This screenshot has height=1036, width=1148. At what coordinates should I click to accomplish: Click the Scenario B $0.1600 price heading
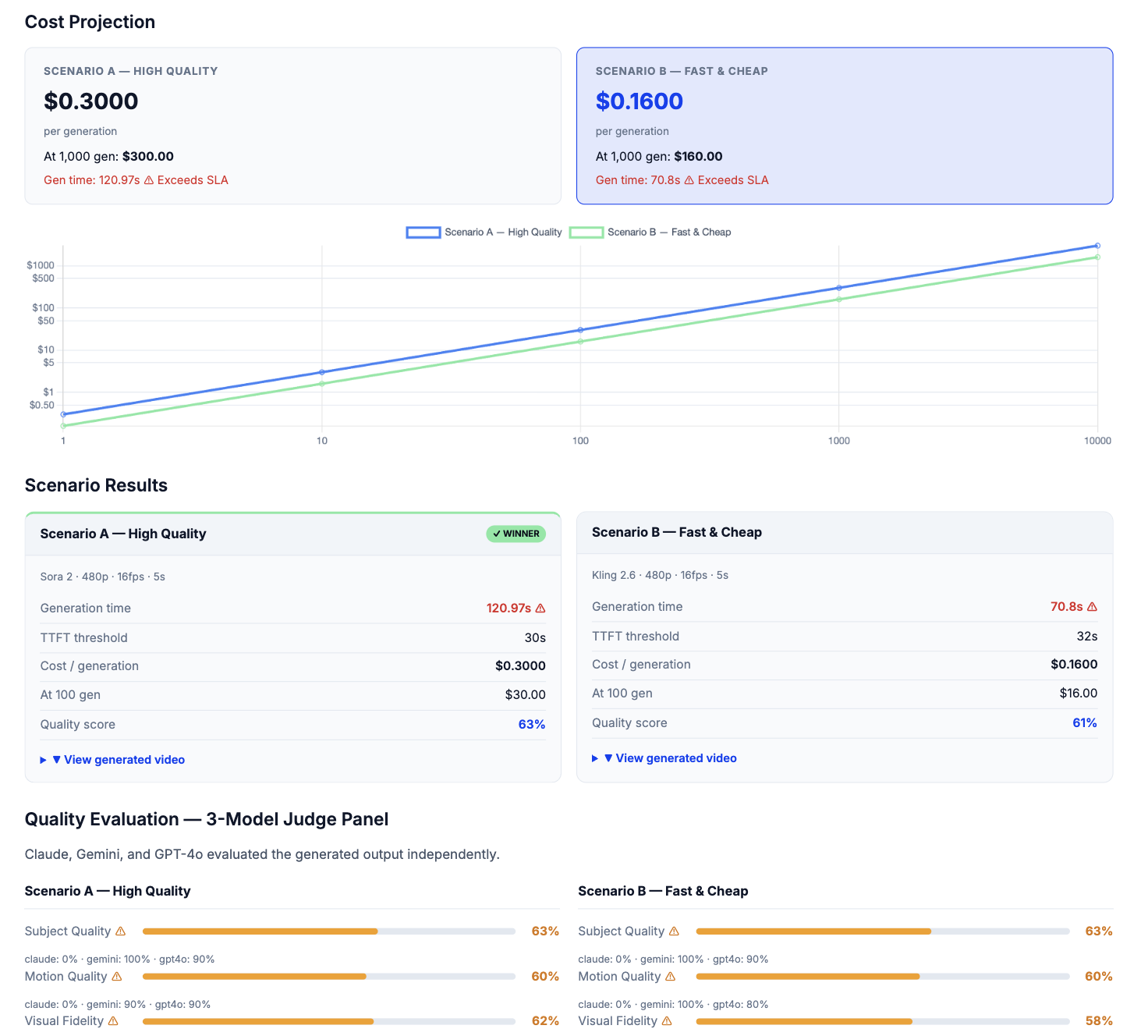pos(640,101)
